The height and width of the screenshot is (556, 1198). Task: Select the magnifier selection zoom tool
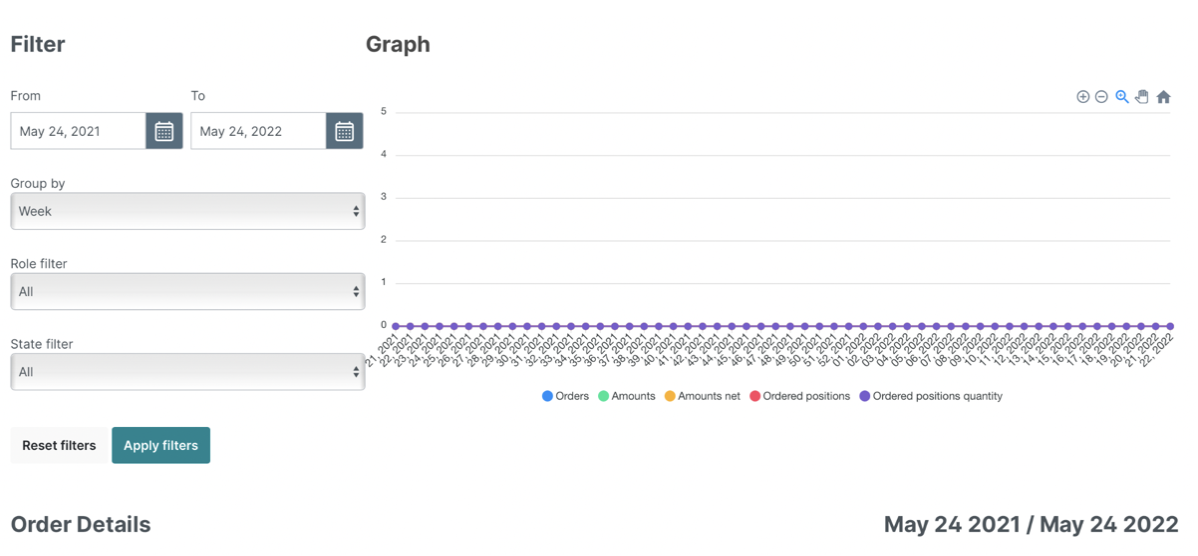(x=1122, y=97)
